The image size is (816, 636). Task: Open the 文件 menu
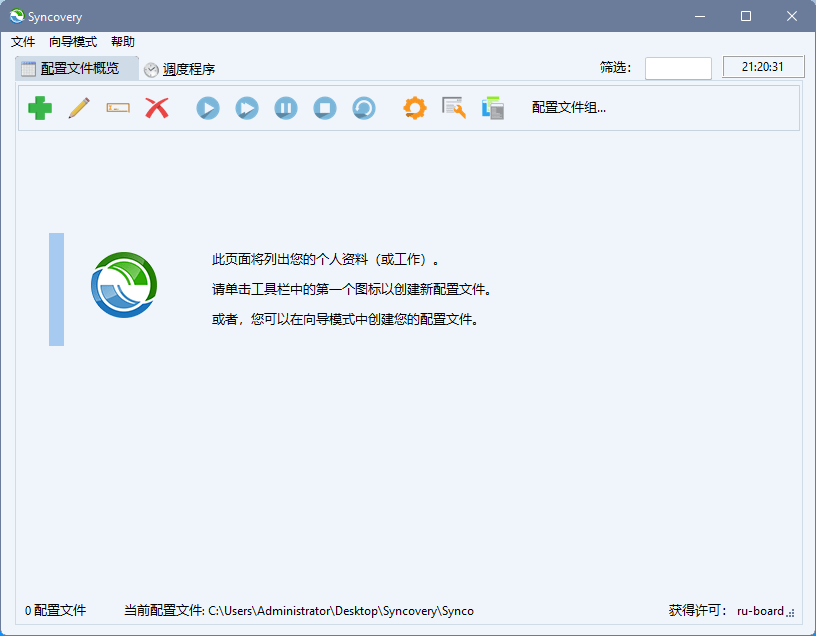(23, 42)
